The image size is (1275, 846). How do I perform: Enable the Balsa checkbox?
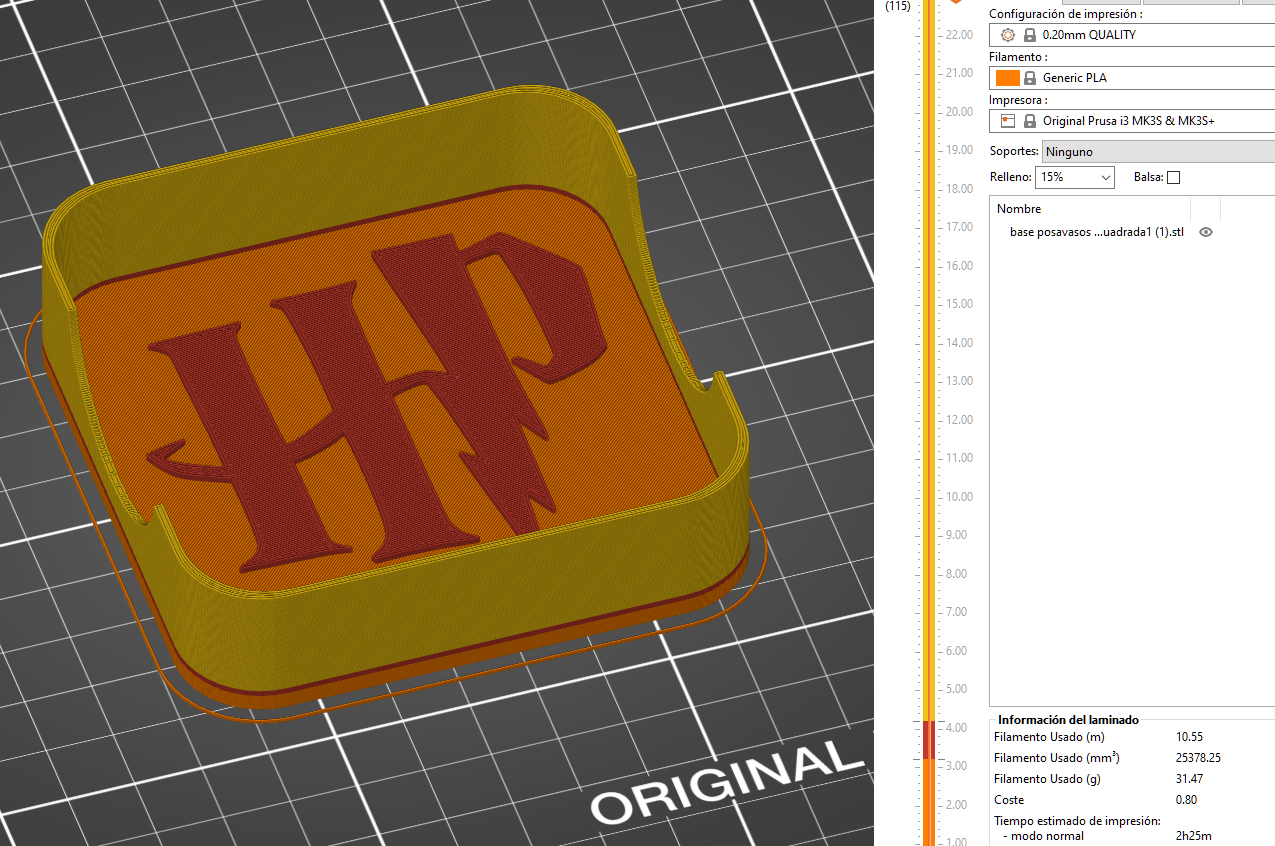(1173, 177)
